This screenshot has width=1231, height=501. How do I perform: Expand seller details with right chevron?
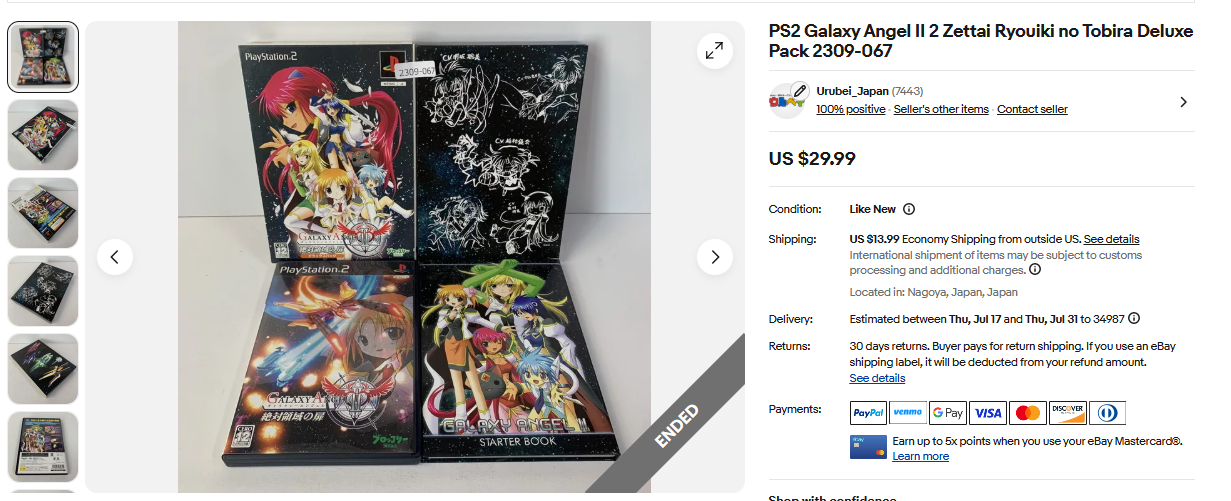1184,101
